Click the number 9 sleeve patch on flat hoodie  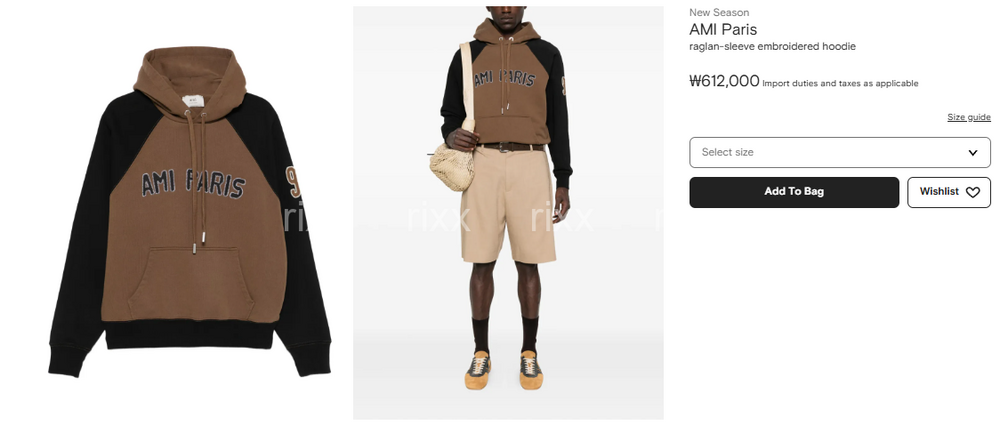293,182
